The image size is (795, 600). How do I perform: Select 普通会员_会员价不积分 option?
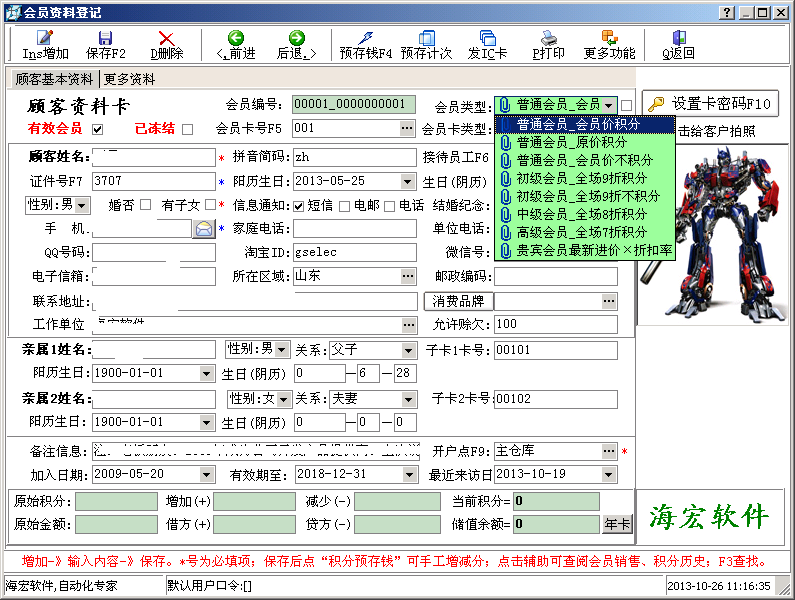pos(586,160)
